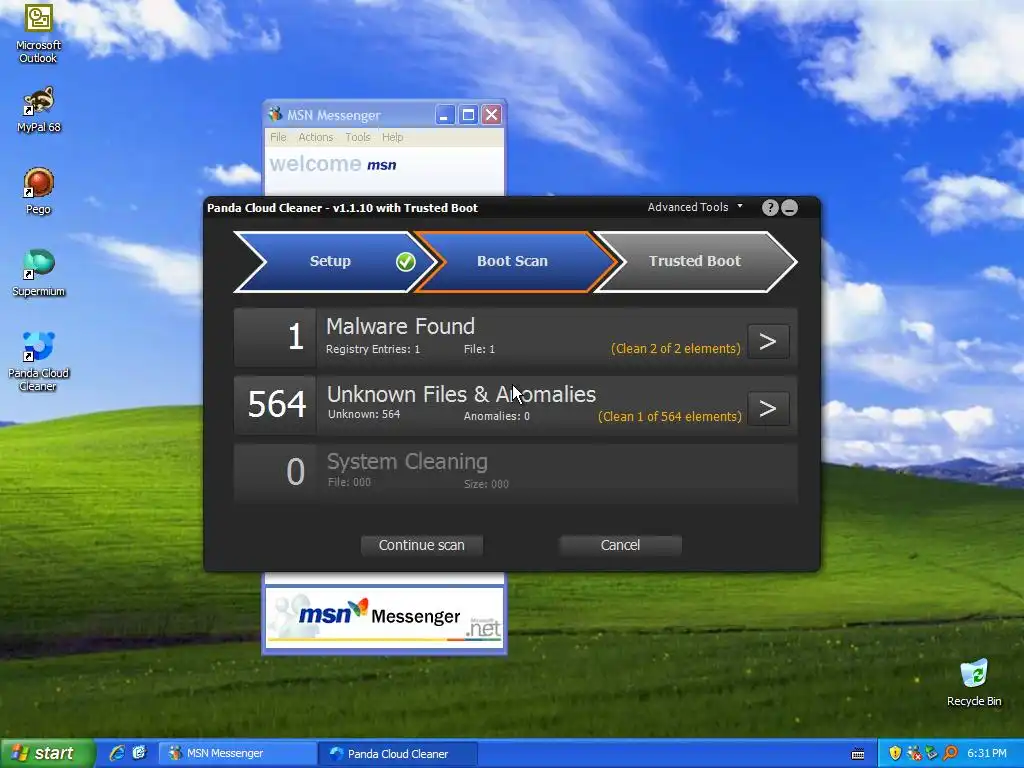This screenshot has height=768, width=1024.
Task: Launch Internet Explorer from quick launch
Action: (x=117, y=753)
